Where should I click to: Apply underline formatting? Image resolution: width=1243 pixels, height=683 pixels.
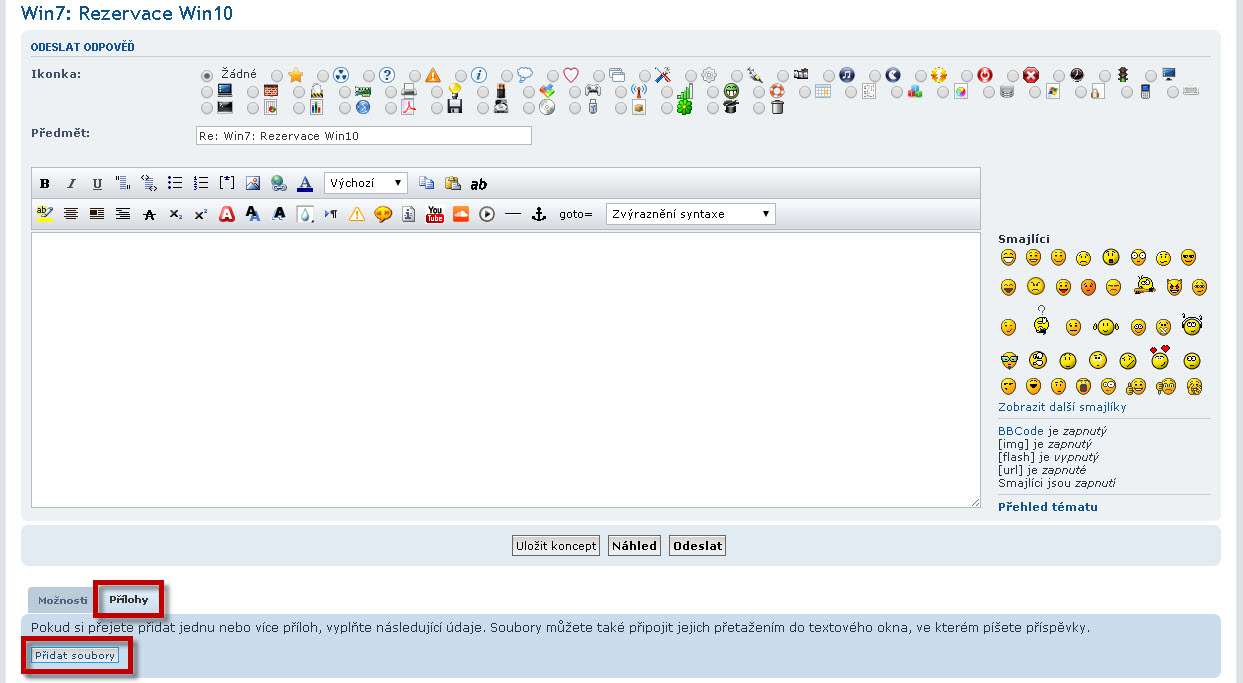pyautogui.click(x=97, y=184)
